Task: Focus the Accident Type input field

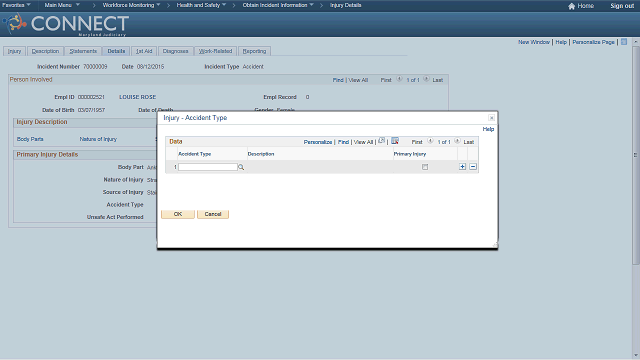Action: [x=208, y=167]
